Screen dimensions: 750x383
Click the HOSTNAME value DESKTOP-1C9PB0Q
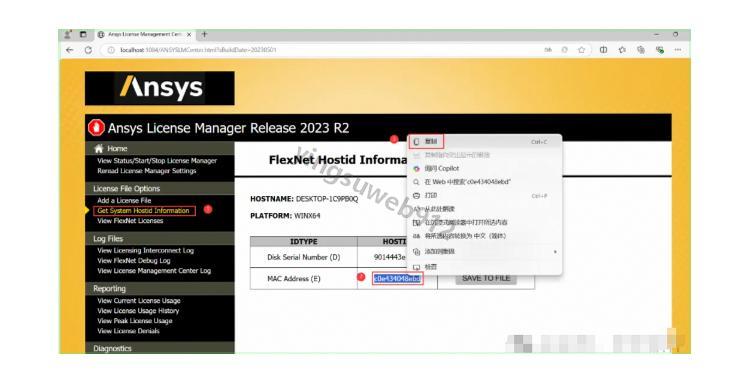pyautogui.click(x=327, y=198)
